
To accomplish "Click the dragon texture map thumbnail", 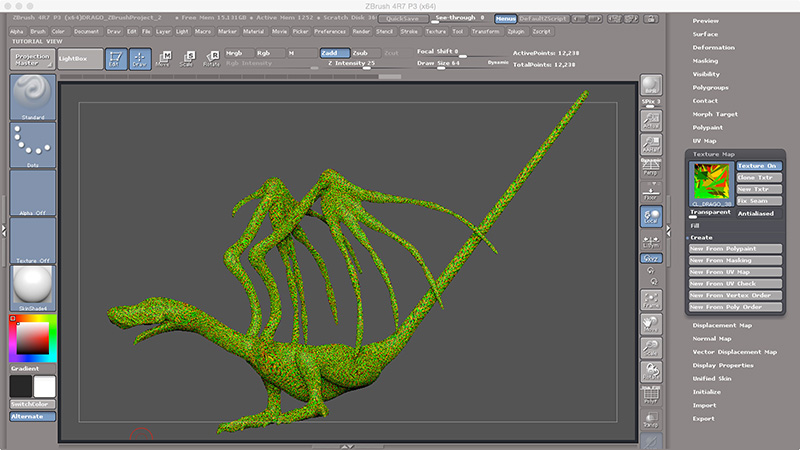I will tap(710, 182).
